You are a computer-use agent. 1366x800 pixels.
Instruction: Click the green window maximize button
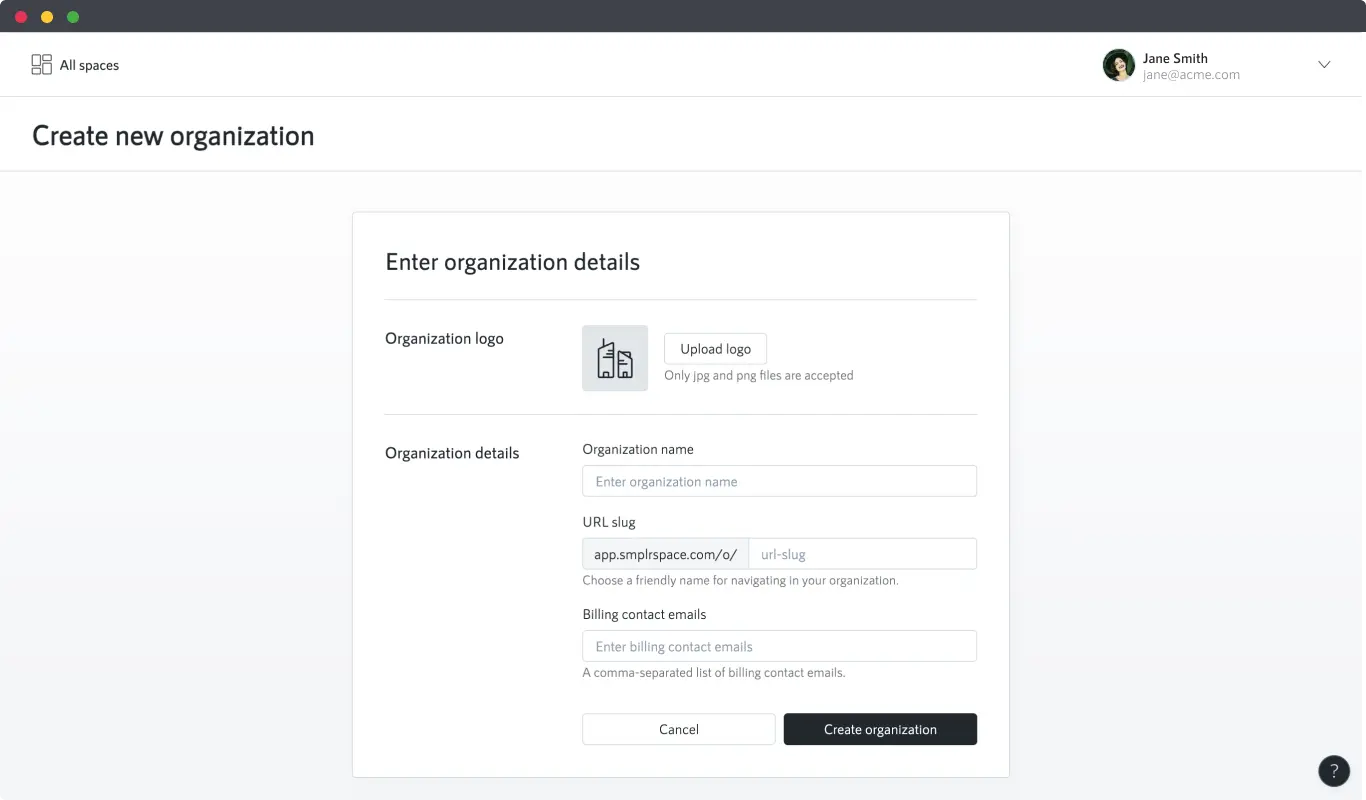click(73, 17)
